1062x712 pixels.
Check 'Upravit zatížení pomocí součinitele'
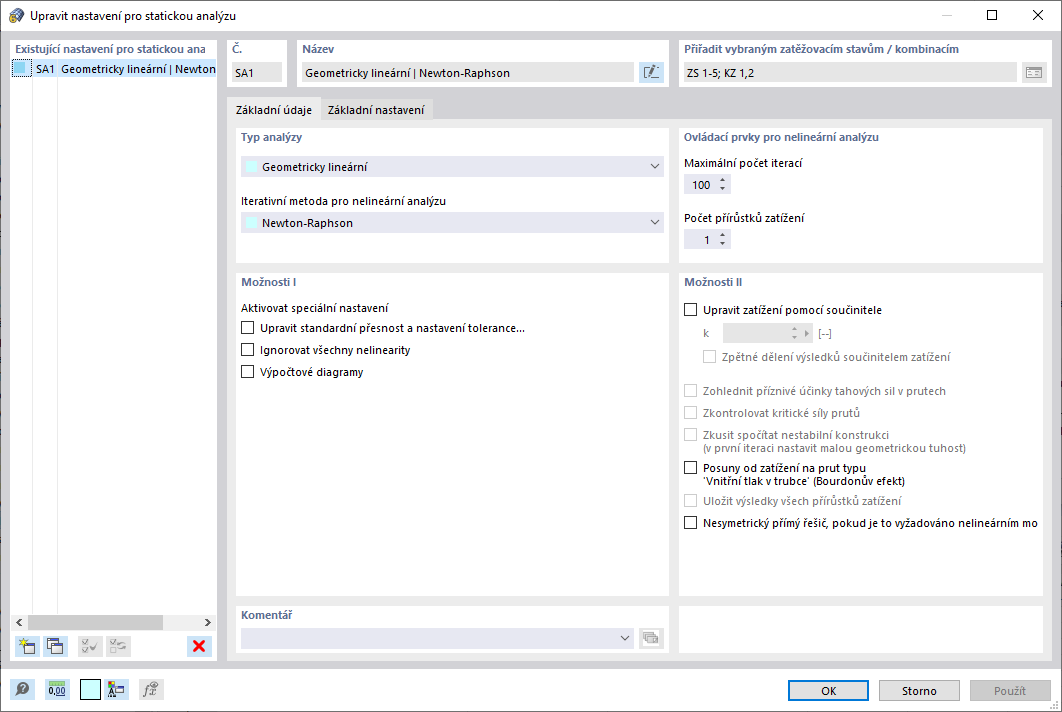tap(690, 310)
